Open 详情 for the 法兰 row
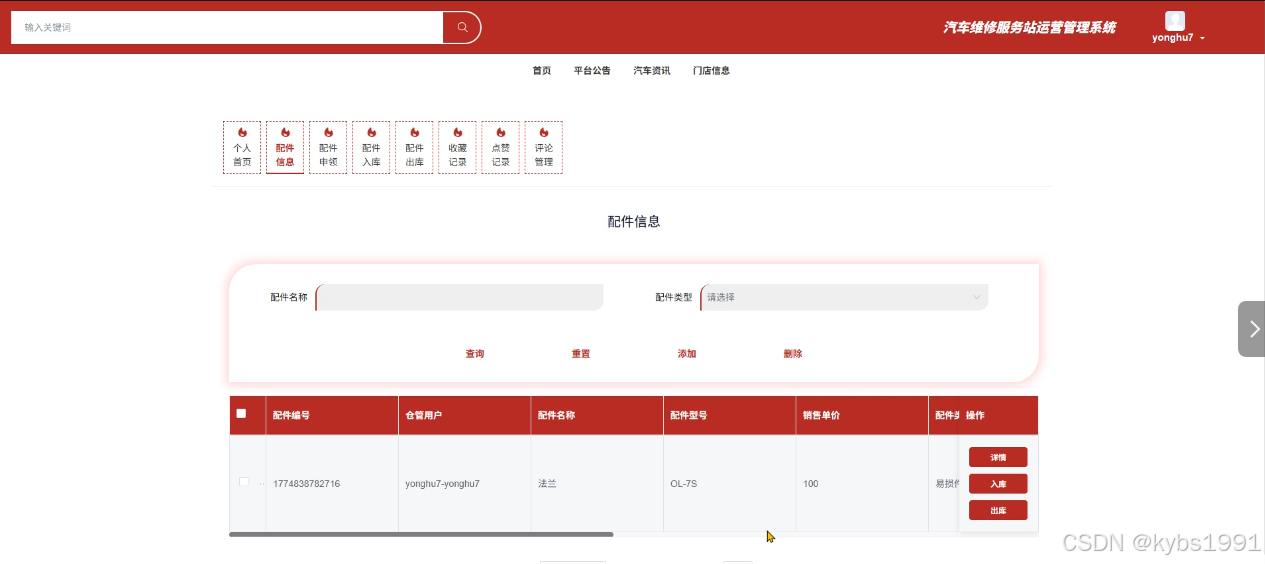The height and width of the screenshot is (564, 1265). (998, 457)
